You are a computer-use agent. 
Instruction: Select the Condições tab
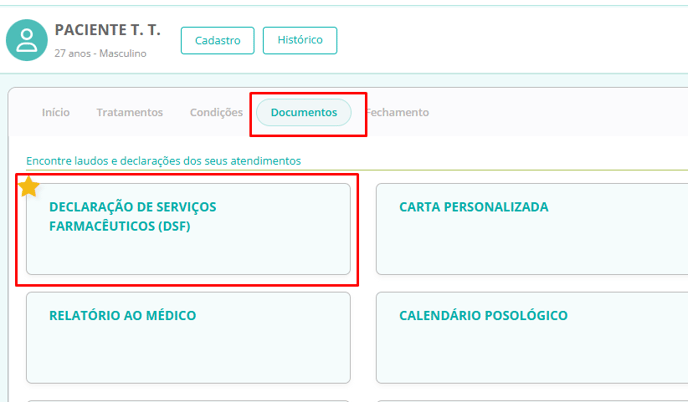click(216, 113)
